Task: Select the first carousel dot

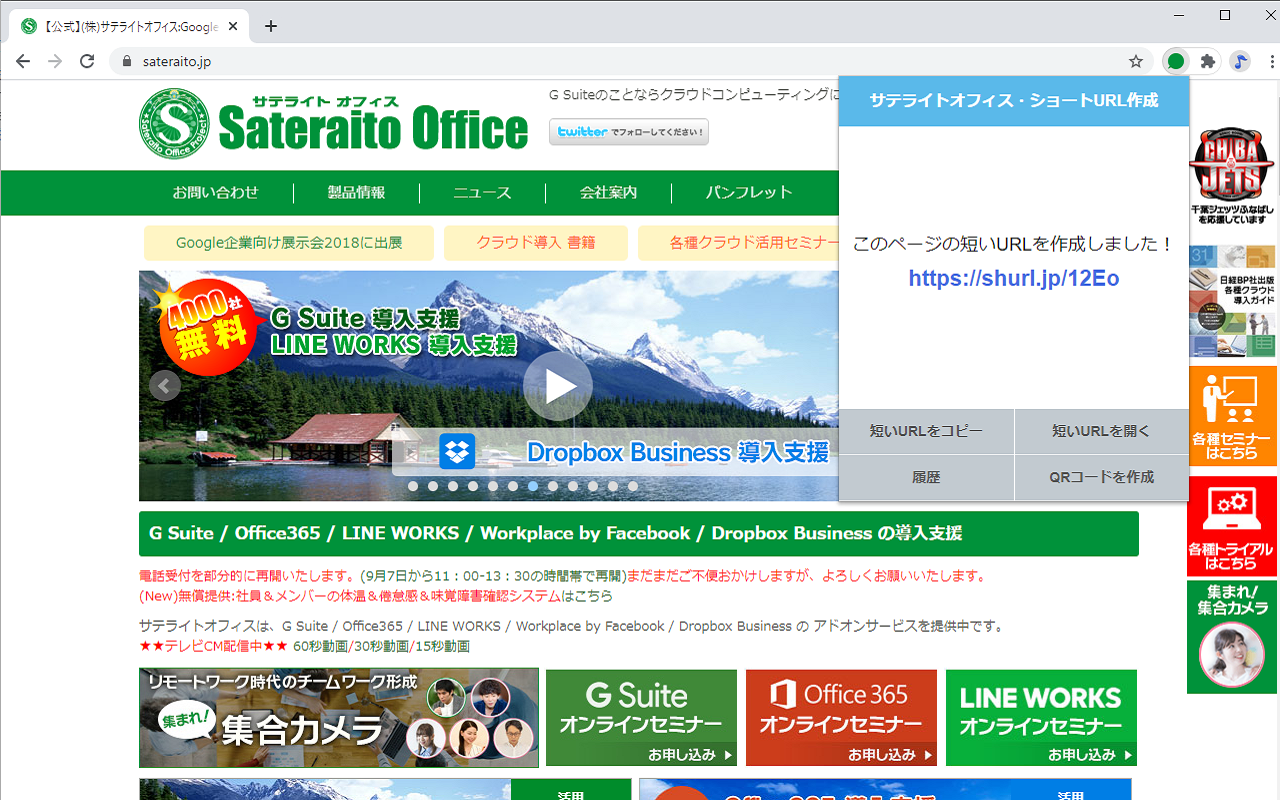Action: [x=413, y=486]
